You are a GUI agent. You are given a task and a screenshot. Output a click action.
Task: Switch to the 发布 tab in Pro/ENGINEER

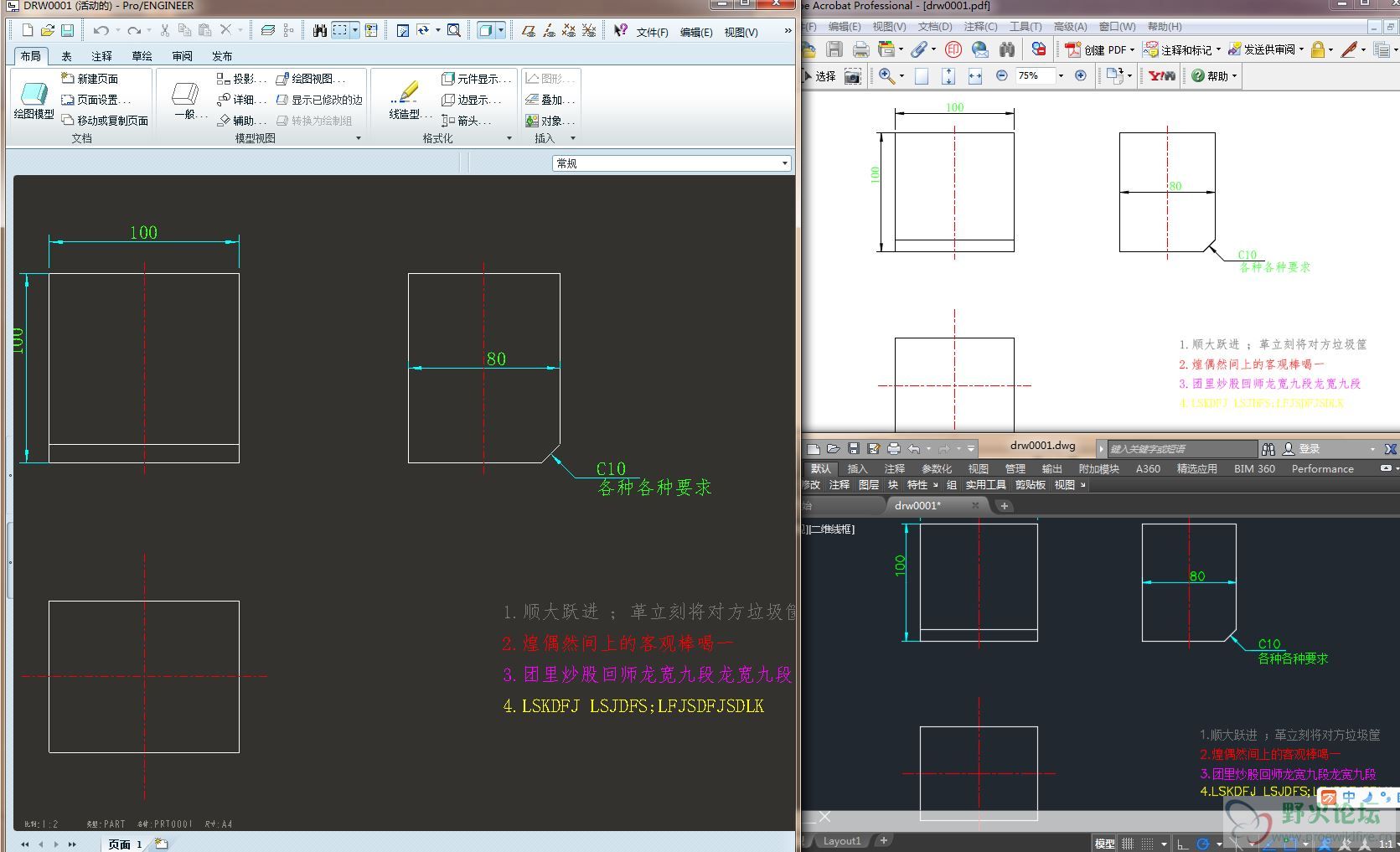(x=222, y=56)
